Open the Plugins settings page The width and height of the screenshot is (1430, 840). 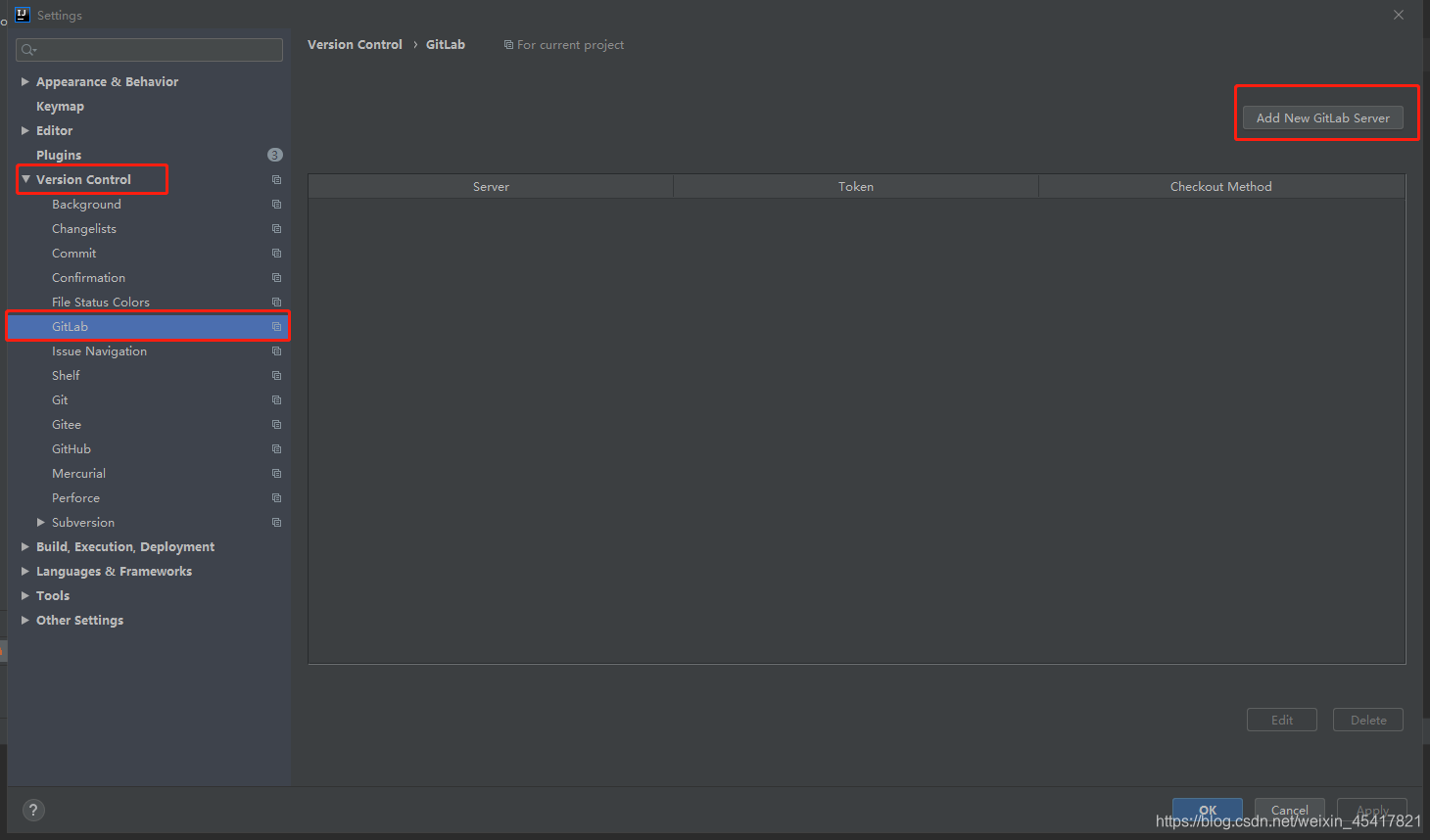tap(59, 156)
